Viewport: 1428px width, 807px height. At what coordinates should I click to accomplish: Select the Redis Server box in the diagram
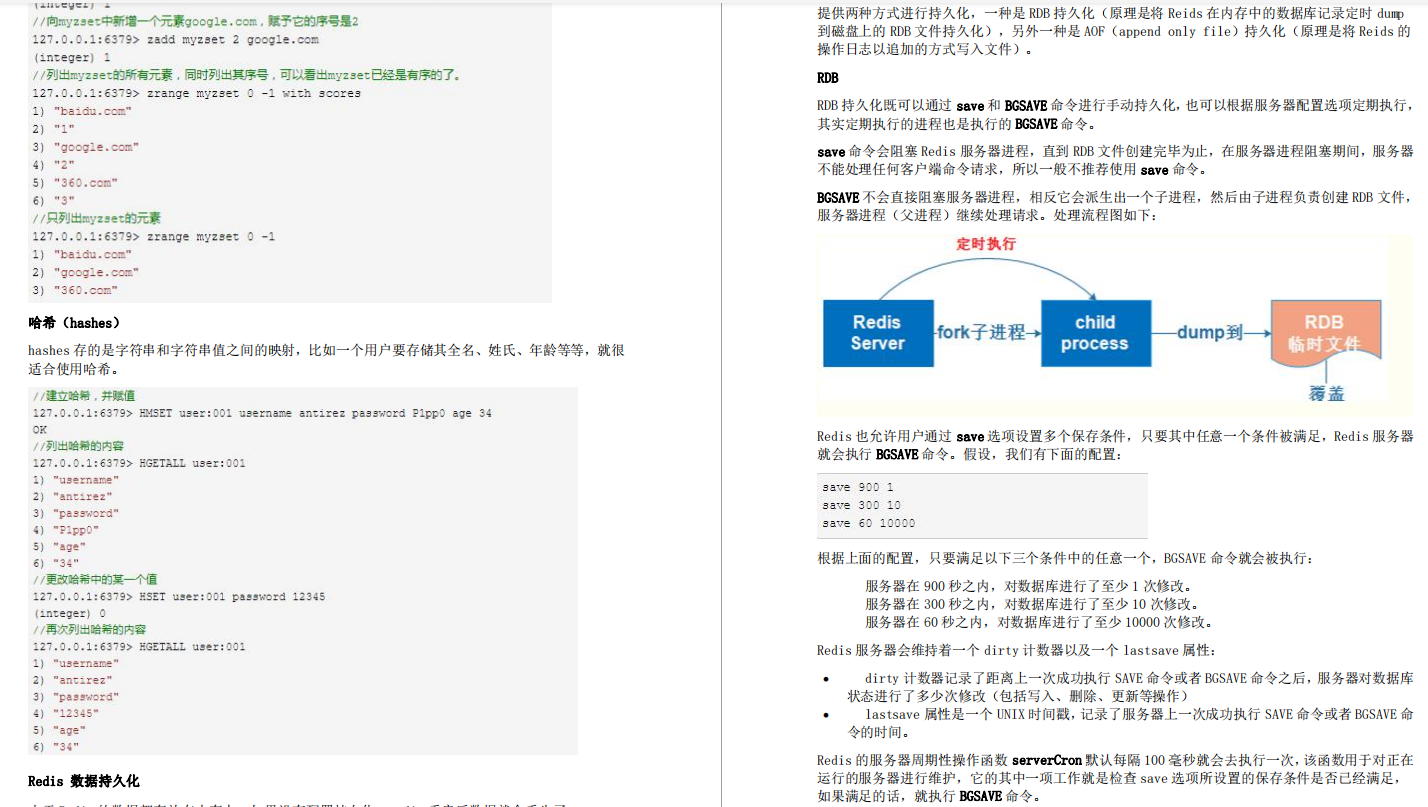click(878, 331)
